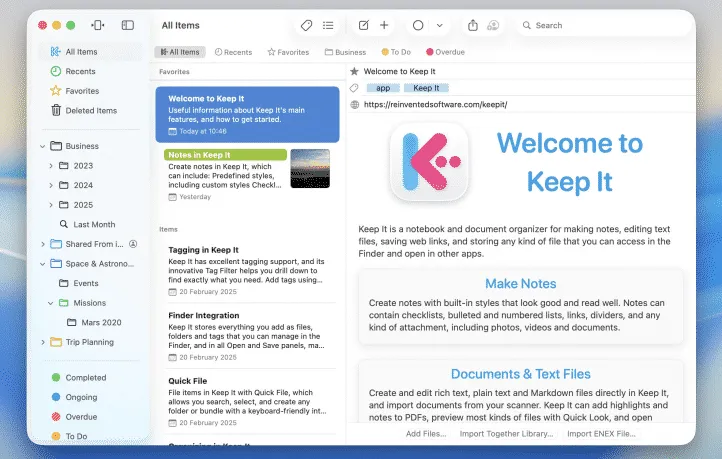This screenshot has width=722, height=459.
Task: Select the app tag
Action: [x=383, y=88]
